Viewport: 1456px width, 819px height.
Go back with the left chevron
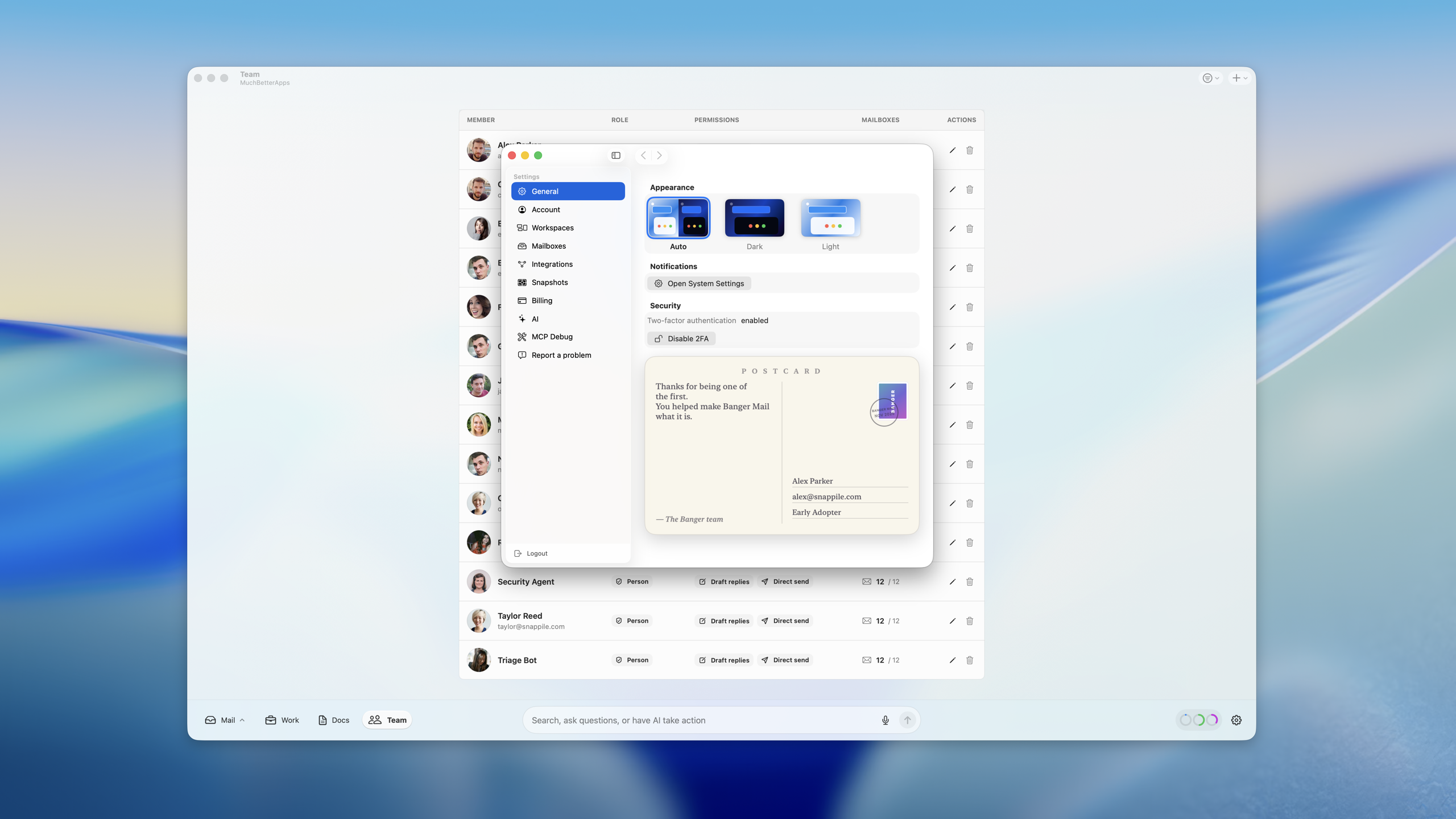(643, 155)
